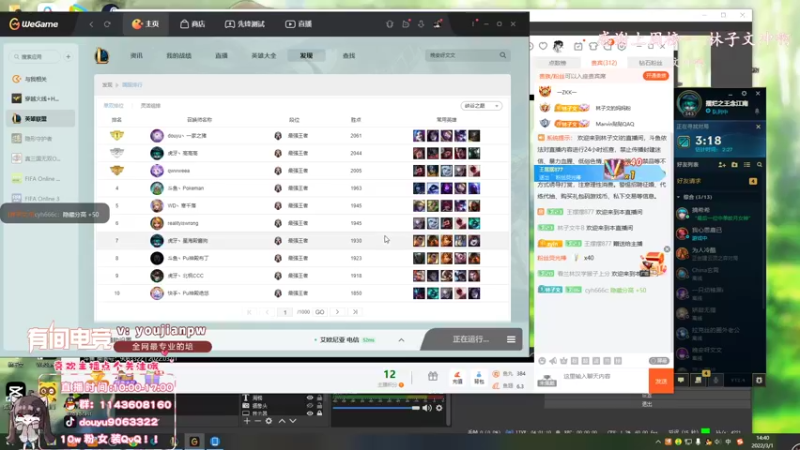Select 与我相关 in WeGame sidebar
The width and height of the screenshot is (800, 450).
pyautogui.click(x=41, y=79)
